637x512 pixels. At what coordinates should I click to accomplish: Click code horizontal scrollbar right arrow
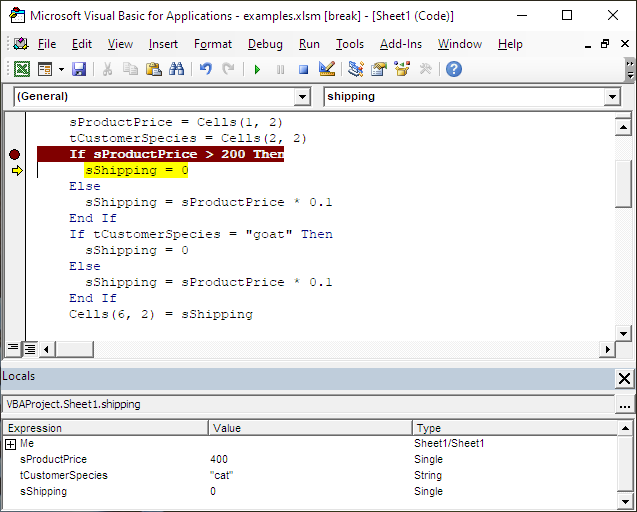[607, 349]
